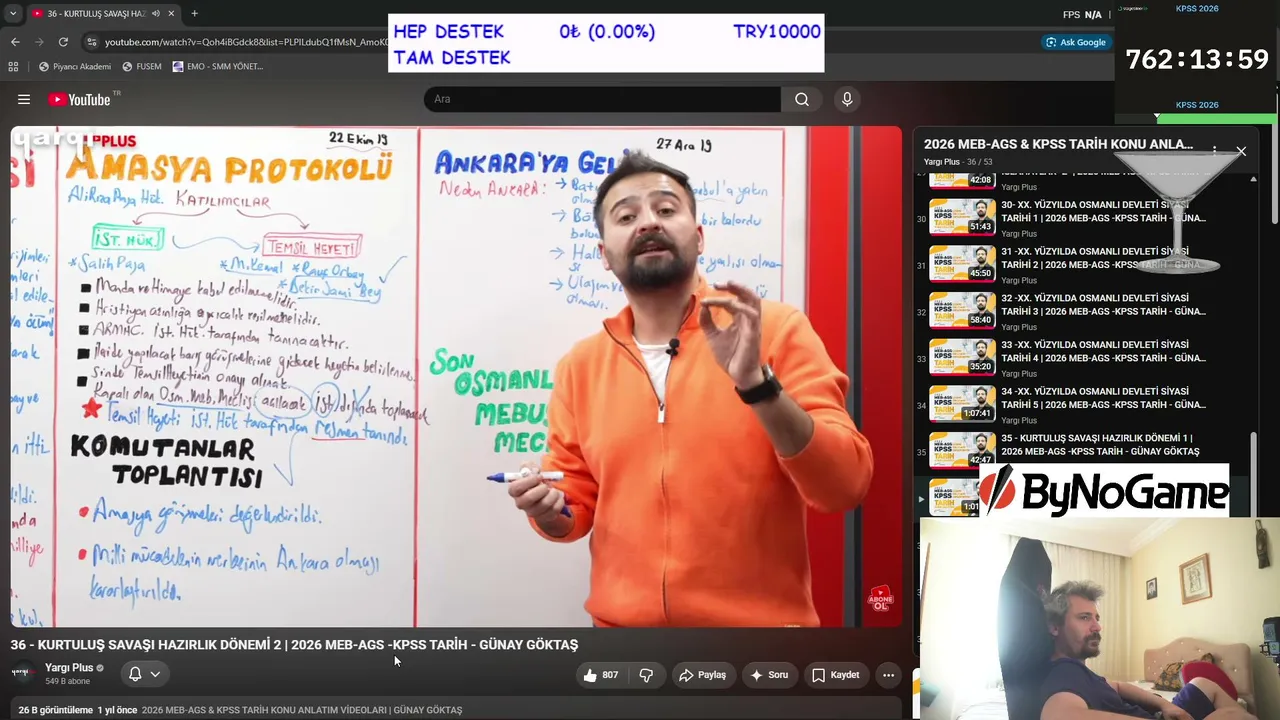The image size is (1280, 720).
Task: Click the video title below the player
Action: [294, 645]
